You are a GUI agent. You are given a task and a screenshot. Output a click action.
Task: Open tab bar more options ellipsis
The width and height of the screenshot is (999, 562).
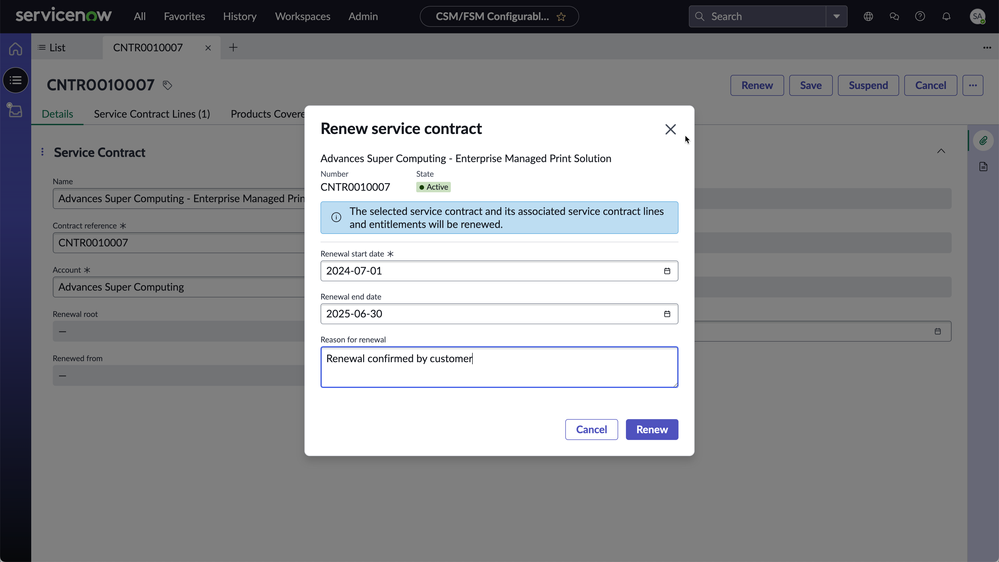point(987,47)
